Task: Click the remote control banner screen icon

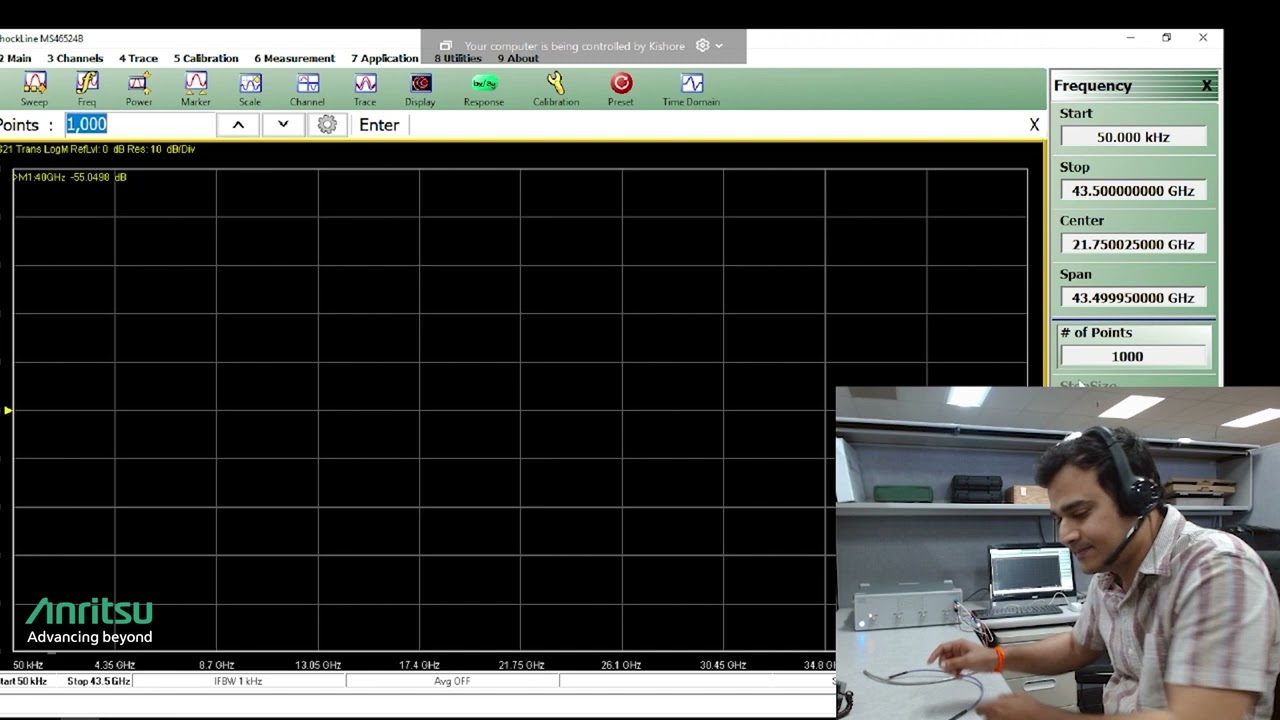Action: (x=446, y=46)
